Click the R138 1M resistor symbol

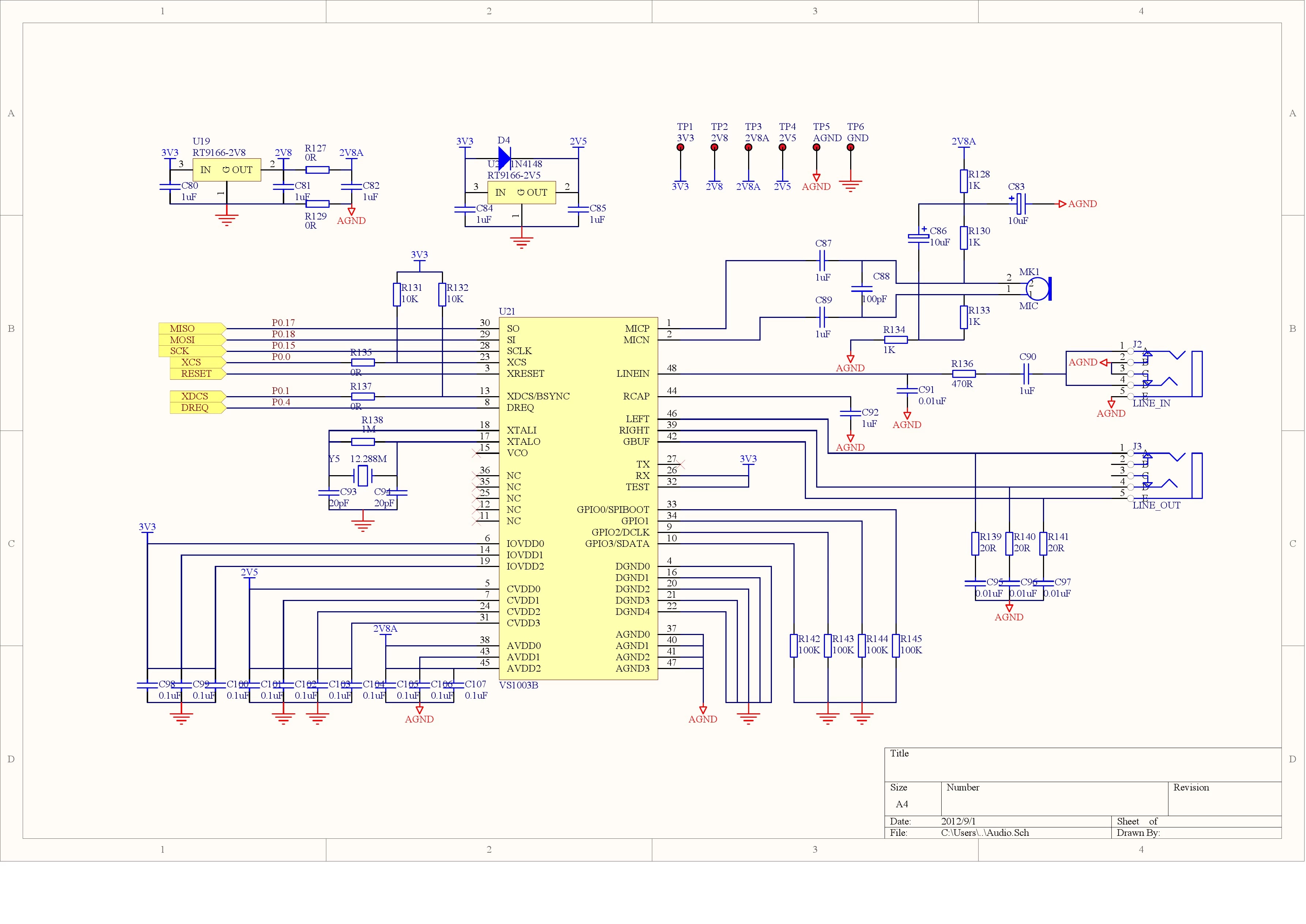pos(363,442)
